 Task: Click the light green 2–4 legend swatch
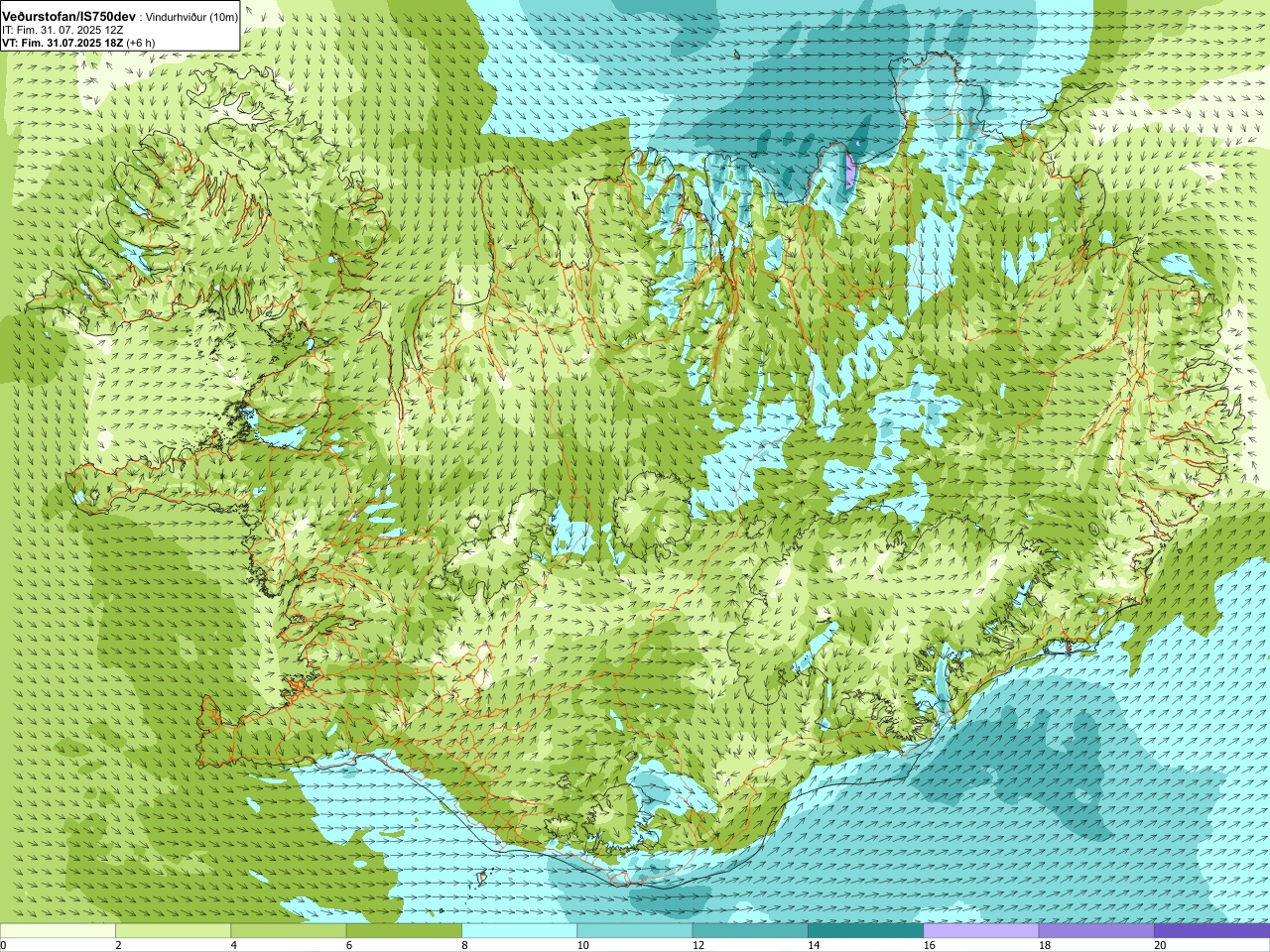point(174,931)
